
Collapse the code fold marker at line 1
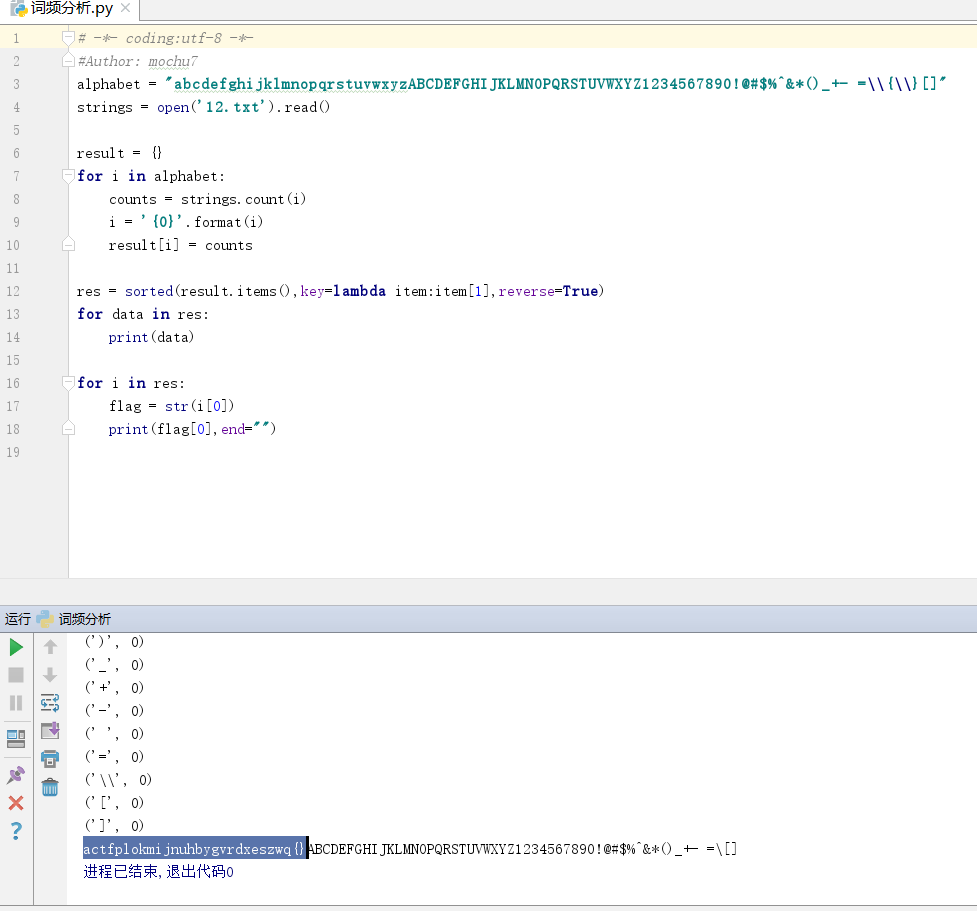click(x=68, y=38)
